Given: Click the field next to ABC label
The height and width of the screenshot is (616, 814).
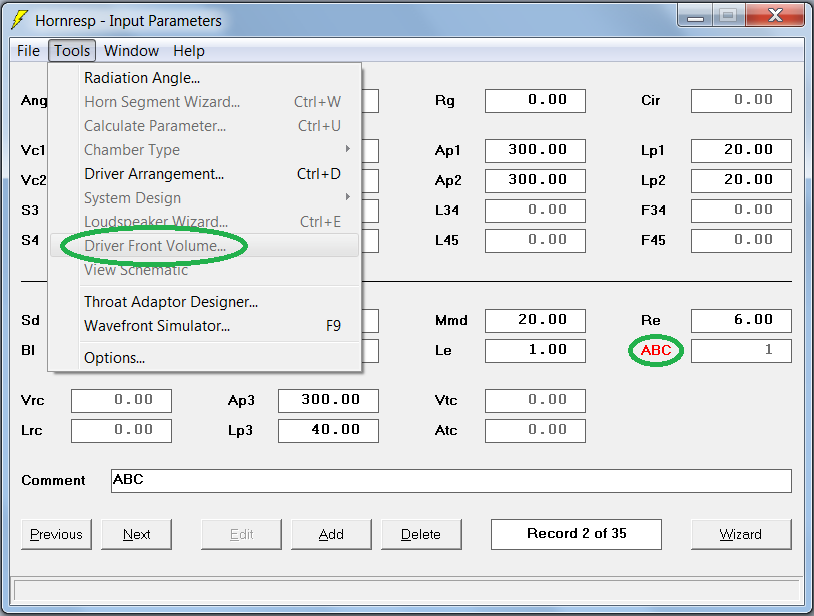Looking at the screenshot, I should tap(741, 351).
